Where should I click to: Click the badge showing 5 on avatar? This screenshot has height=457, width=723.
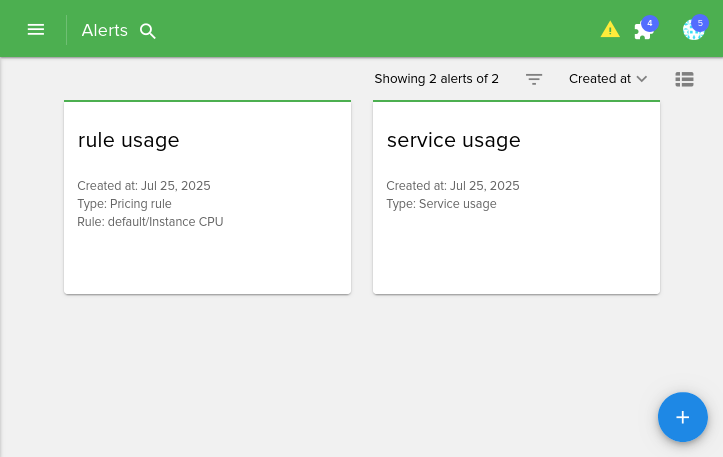click(700, 23)
